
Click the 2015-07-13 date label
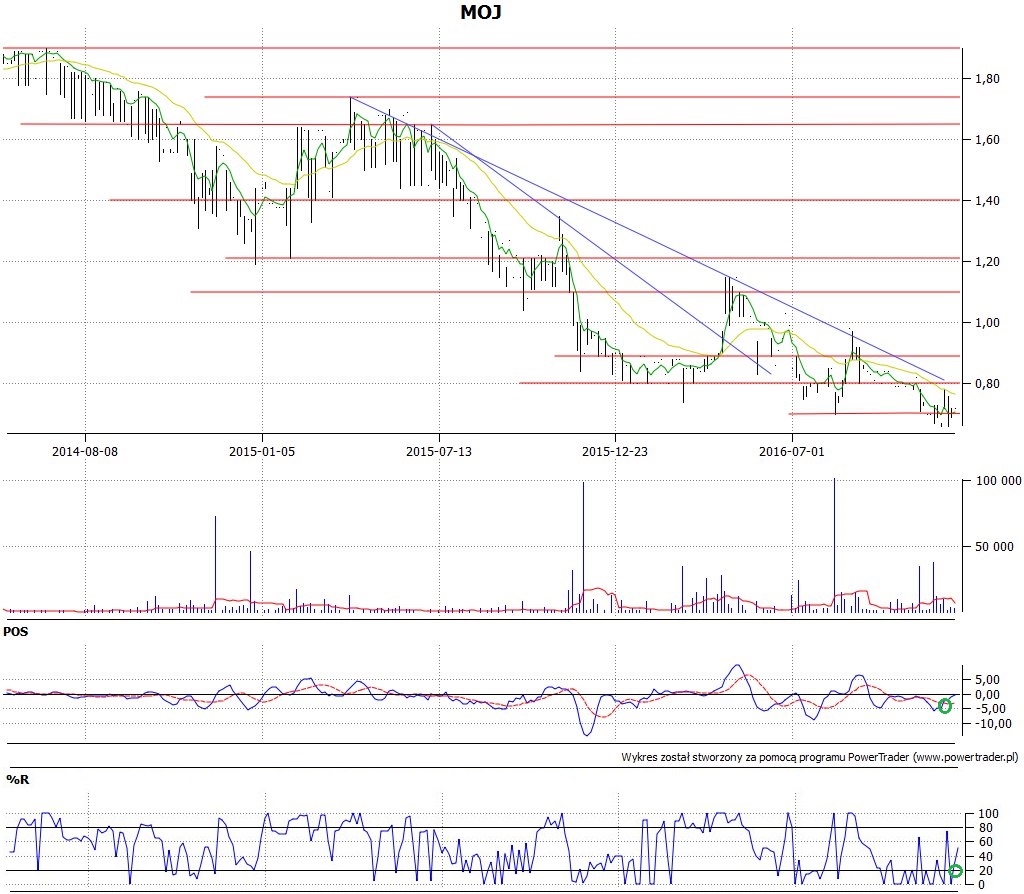[439, 451]
